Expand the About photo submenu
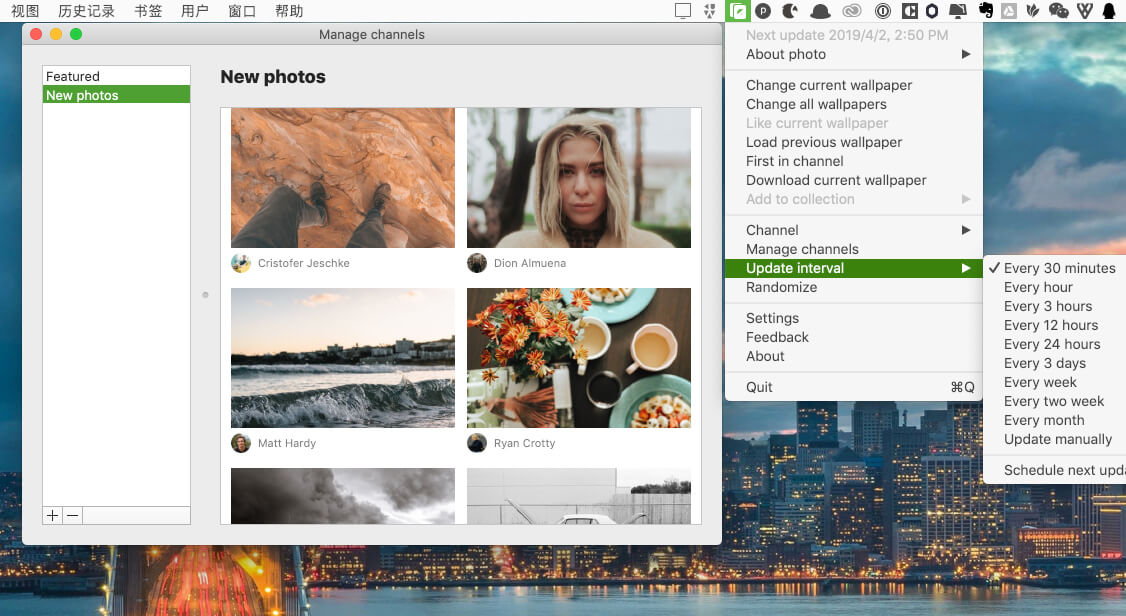The width and height of the screenshot is (1126, 616). click(x=854, y=54)
